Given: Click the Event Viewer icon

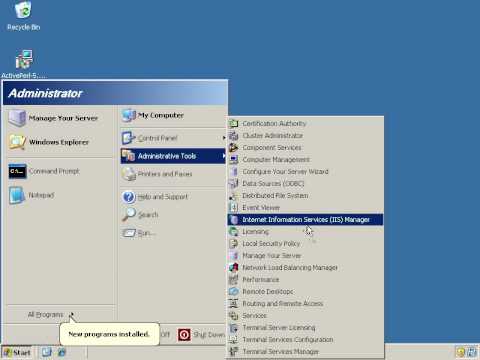Looking at the screenshot, I should pos(234,207).
